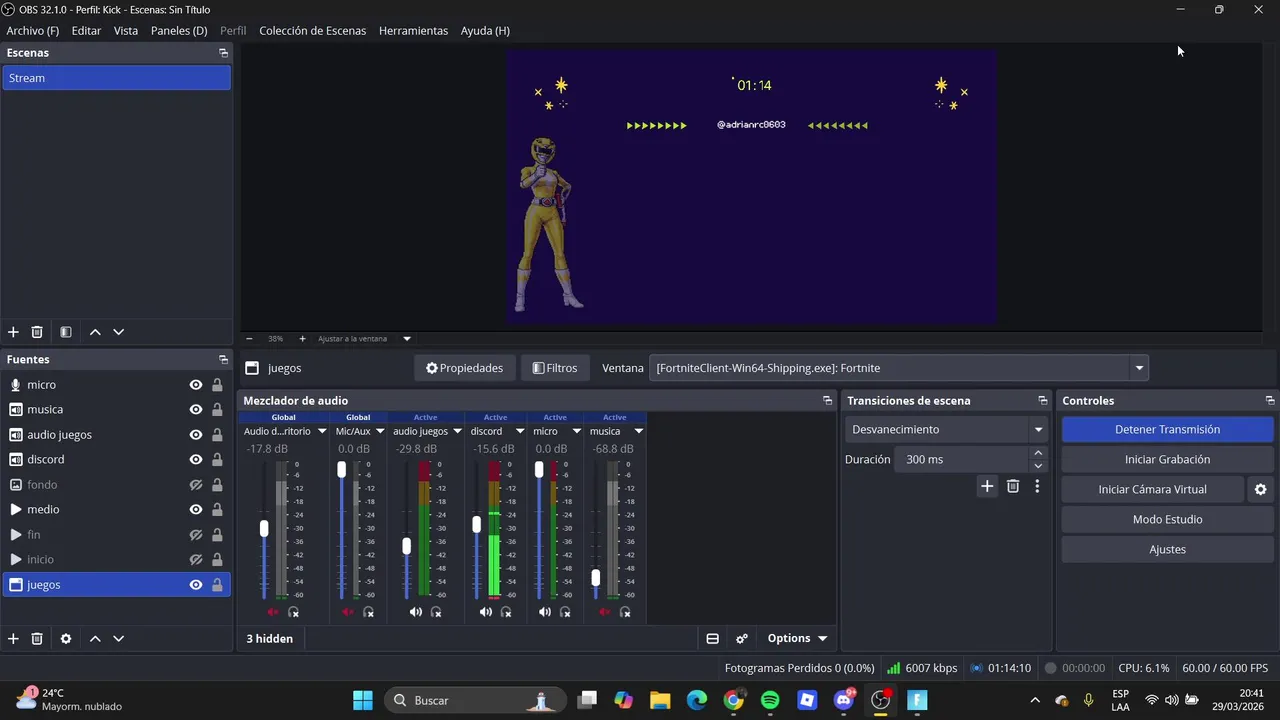Screen dimensions: 1280x720
Task: Pop out the Controles dock icon
Action: (1270, 401)
